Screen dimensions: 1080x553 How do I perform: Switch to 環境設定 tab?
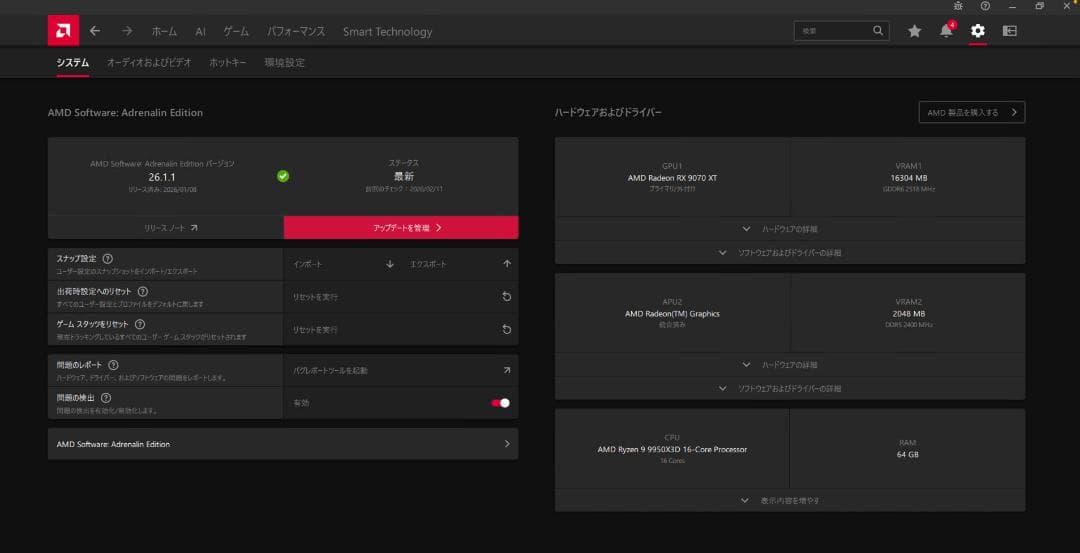pyautogui.click(x=284, y=63)
